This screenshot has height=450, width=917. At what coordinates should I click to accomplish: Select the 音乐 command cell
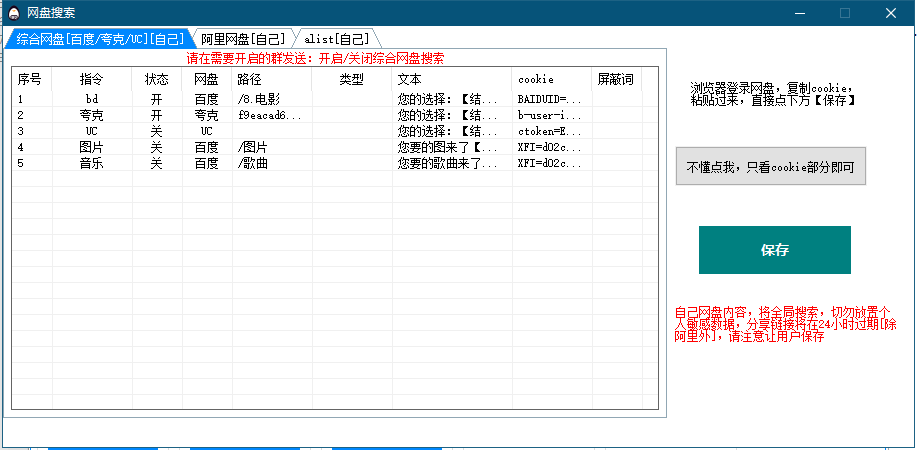(x=92, y=163)
